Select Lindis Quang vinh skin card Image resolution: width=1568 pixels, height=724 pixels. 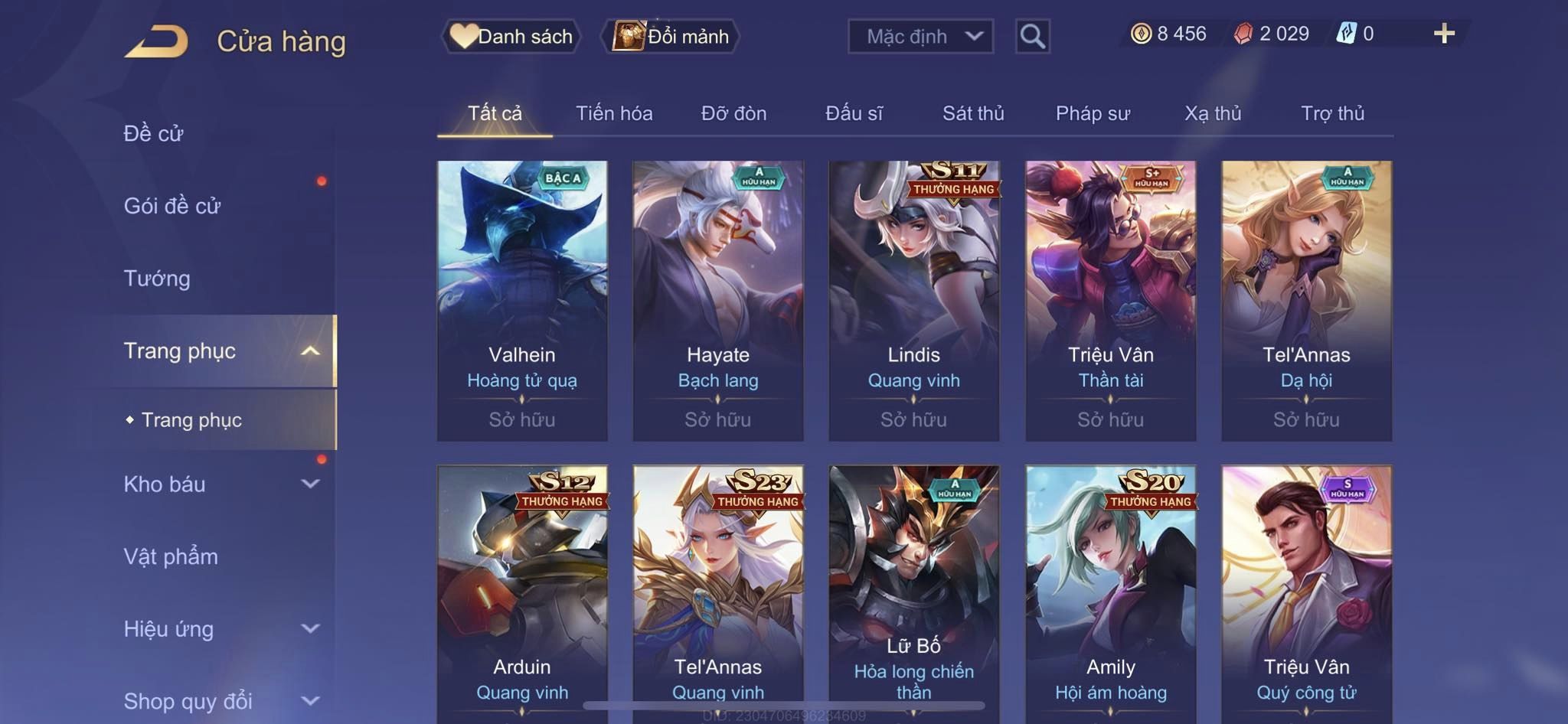[914, 301]
